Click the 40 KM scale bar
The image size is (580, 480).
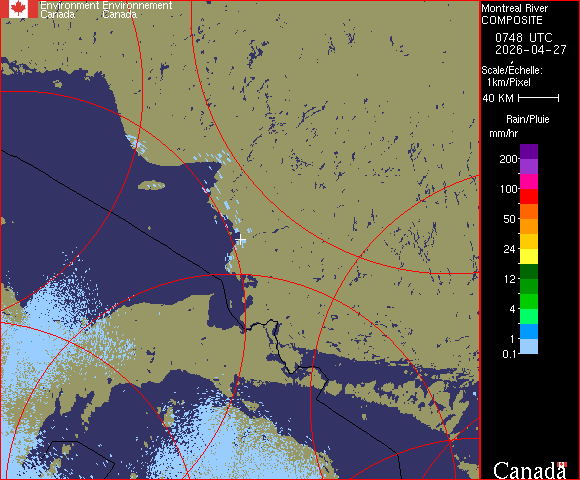tap(539, 98)
